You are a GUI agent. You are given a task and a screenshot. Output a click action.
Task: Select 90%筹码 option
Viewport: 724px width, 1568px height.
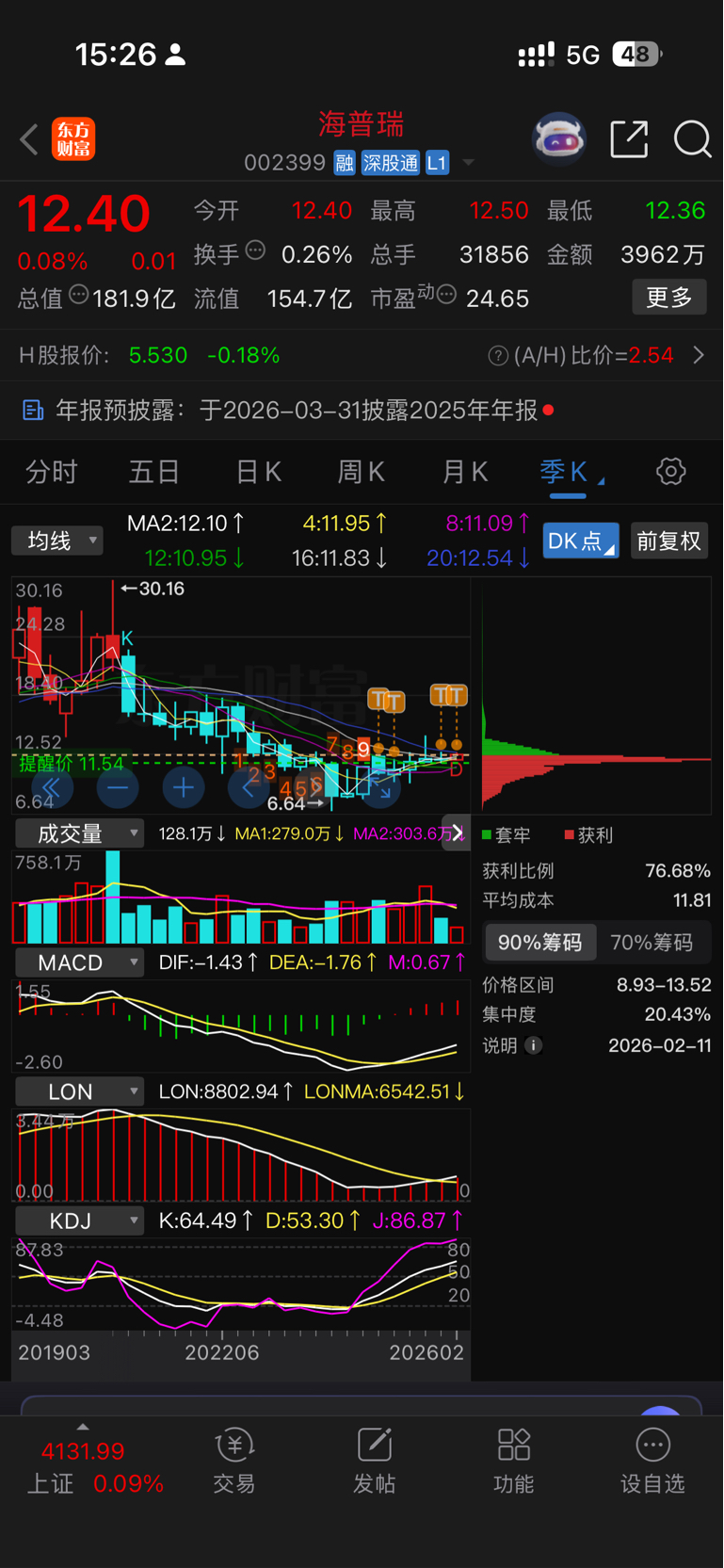pos(540,943)
